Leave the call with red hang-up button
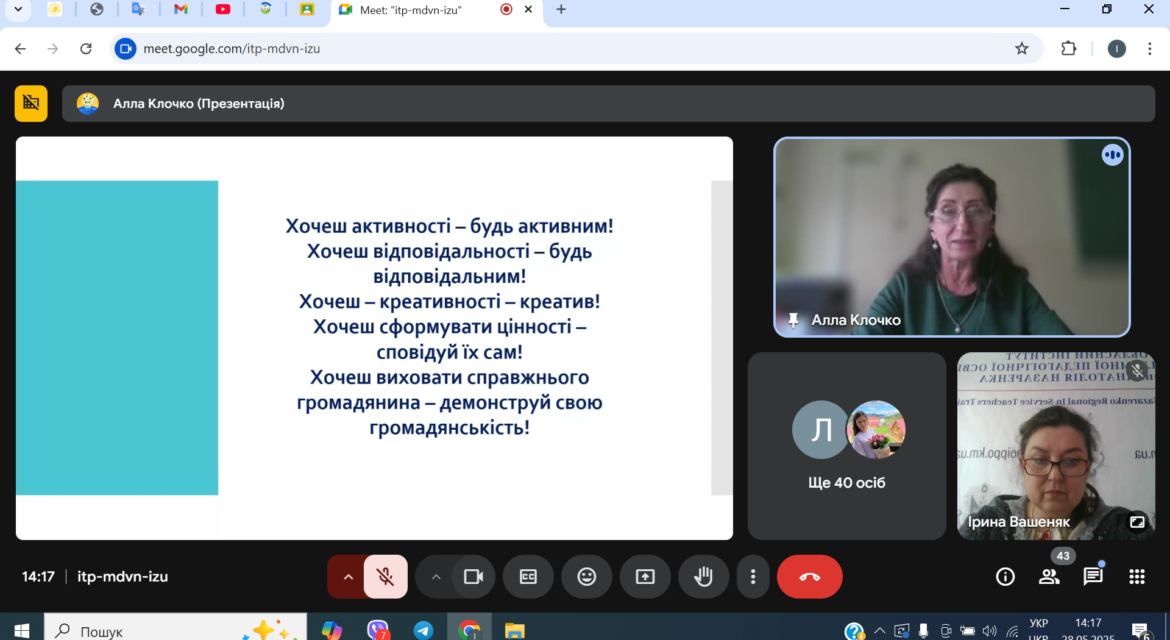This screenshot has height=640, width=1170. pos(810,577)
